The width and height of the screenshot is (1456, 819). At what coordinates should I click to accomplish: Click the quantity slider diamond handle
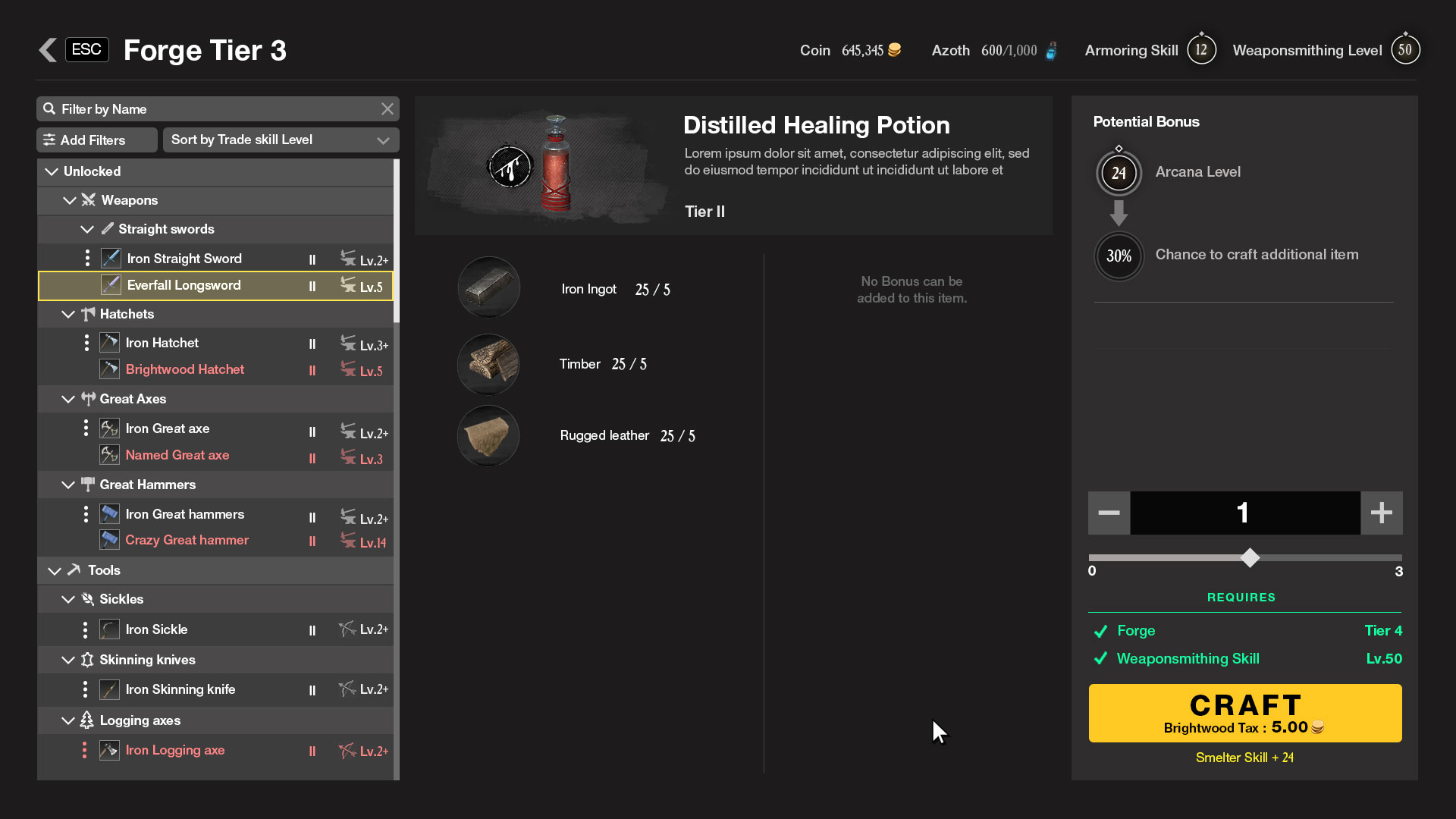click(x=1250, y=558)
